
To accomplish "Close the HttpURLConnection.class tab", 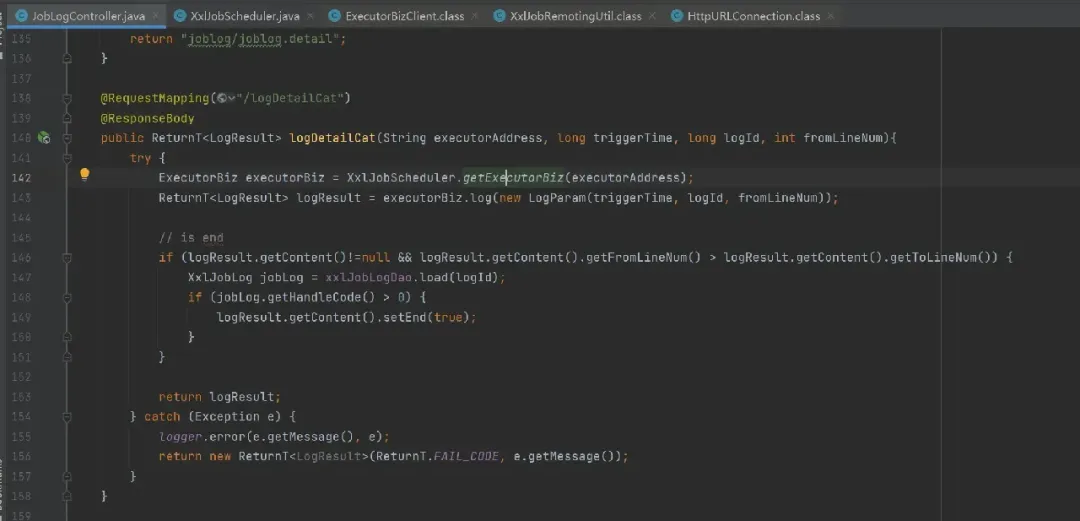I will 828,16.
